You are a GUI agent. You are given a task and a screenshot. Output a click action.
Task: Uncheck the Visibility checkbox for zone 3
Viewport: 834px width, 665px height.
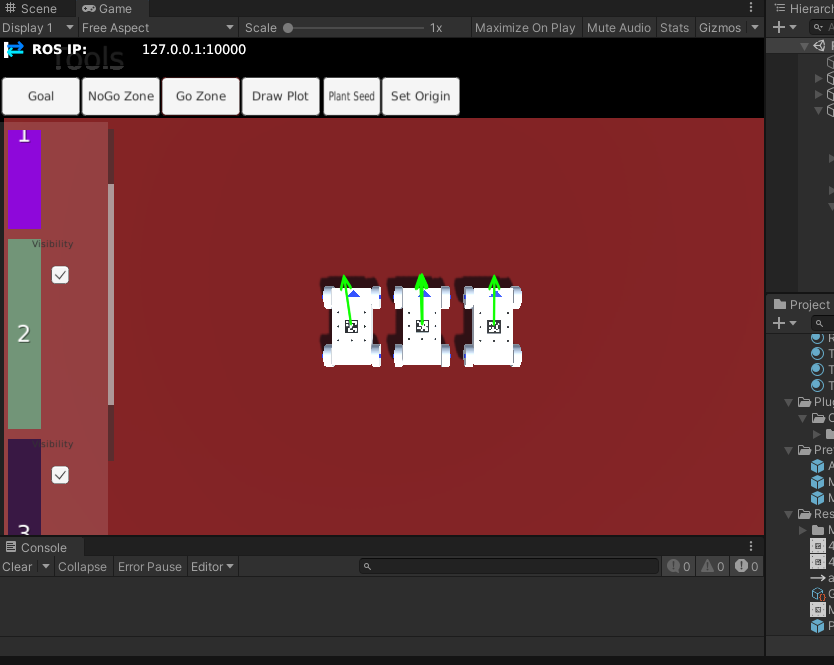coord(60,474)
